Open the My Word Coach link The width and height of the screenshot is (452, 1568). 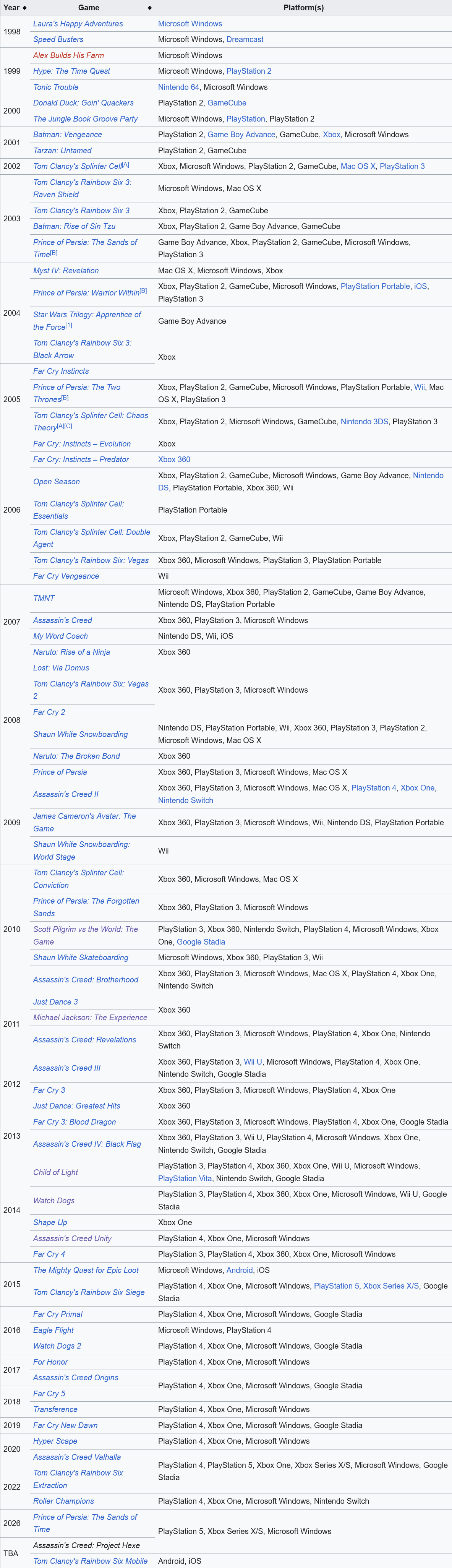pos(60,636)
